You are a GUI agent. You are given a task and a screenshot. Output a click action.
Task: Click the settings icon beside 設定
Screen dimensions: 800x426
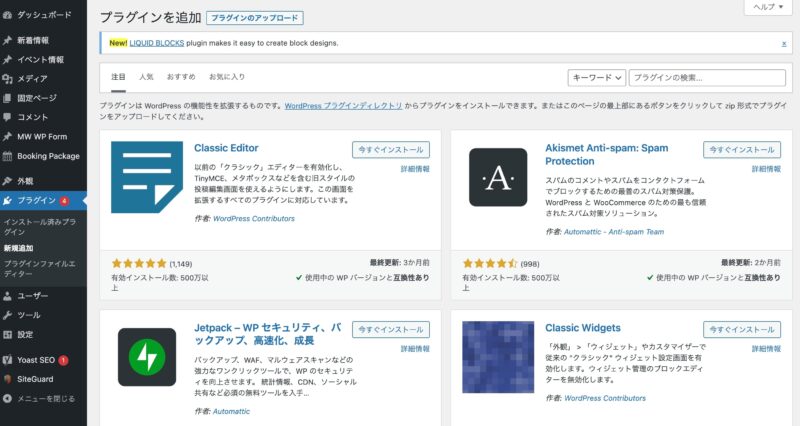(x=7, y=335)
